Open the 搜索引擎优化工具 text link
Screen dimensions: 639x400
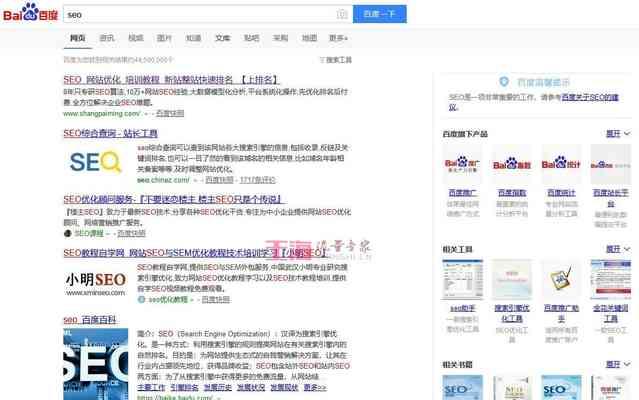click(x=512, y=313)
